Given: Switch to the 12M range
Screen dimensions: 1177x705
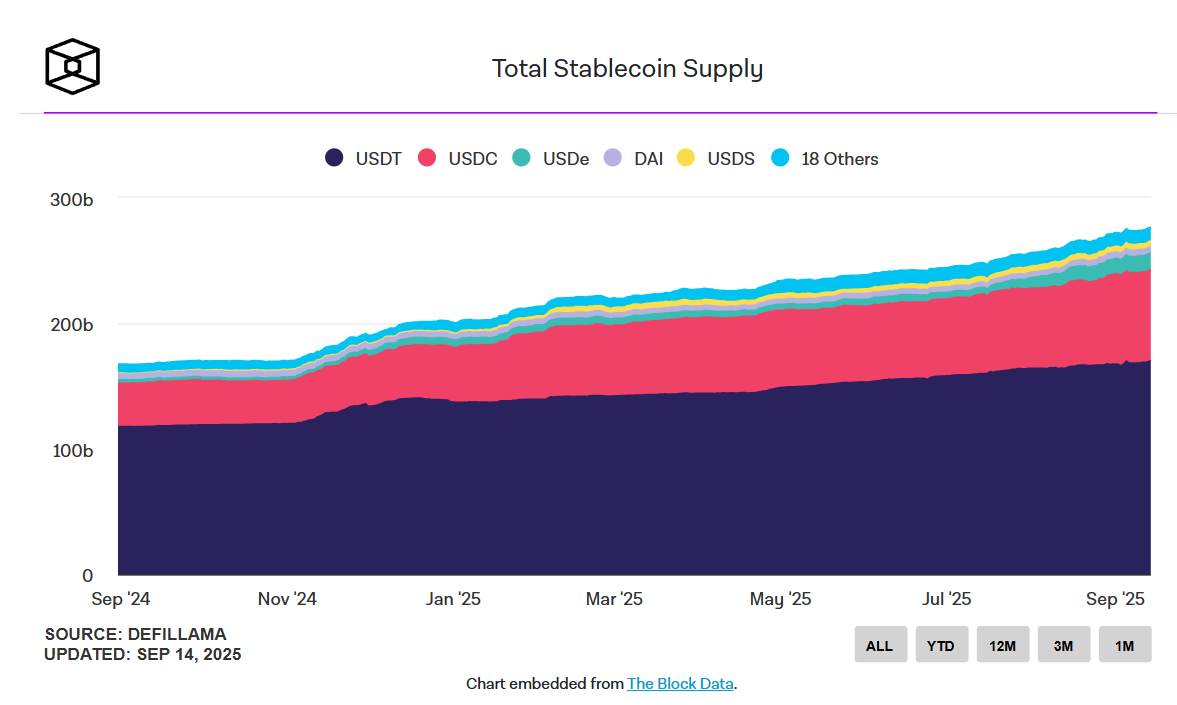Looking at the screenshot, I should click(x=1002, y=645).
